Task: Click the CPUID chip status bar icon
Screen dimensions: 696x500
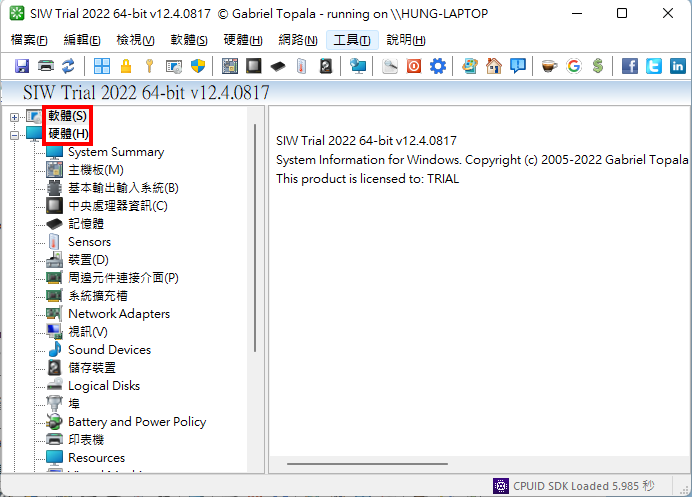Action: (501, 486)
